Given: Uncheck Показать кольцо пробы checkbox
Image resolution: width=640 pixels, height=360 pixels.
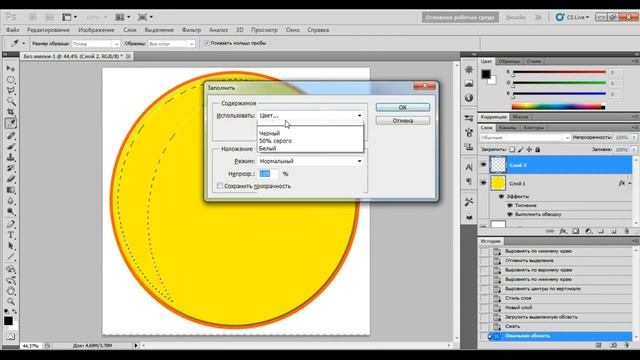Looking at the screenshot, I should [x=207, y=43].
